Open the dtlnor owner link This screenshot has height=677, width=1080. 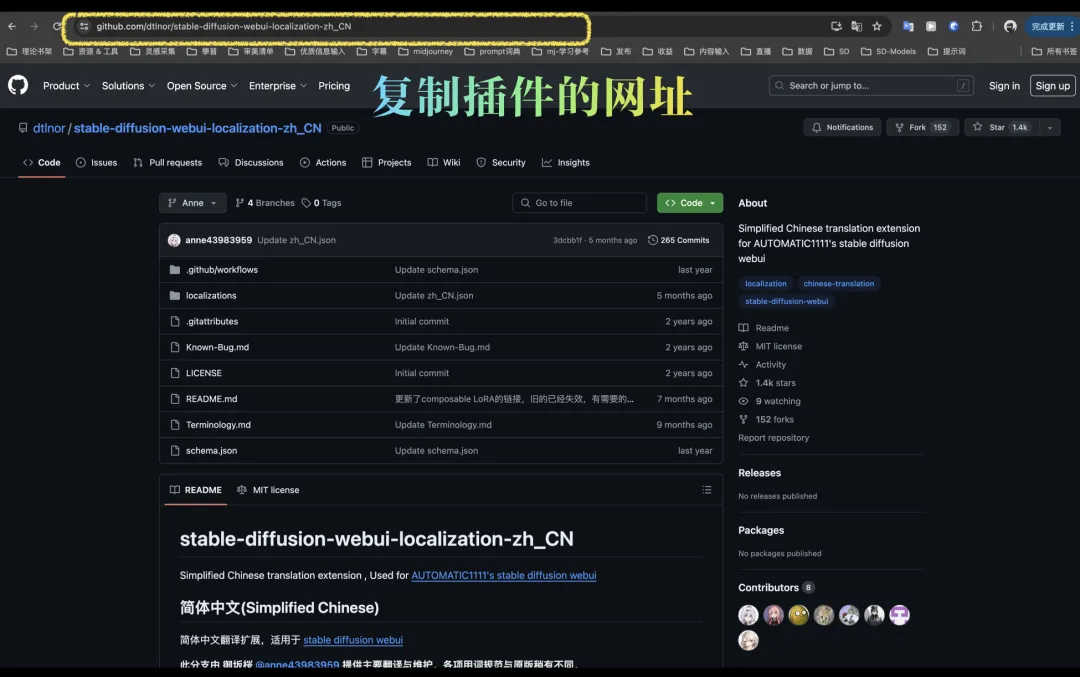pyautogui.click(x=49, y=128)
